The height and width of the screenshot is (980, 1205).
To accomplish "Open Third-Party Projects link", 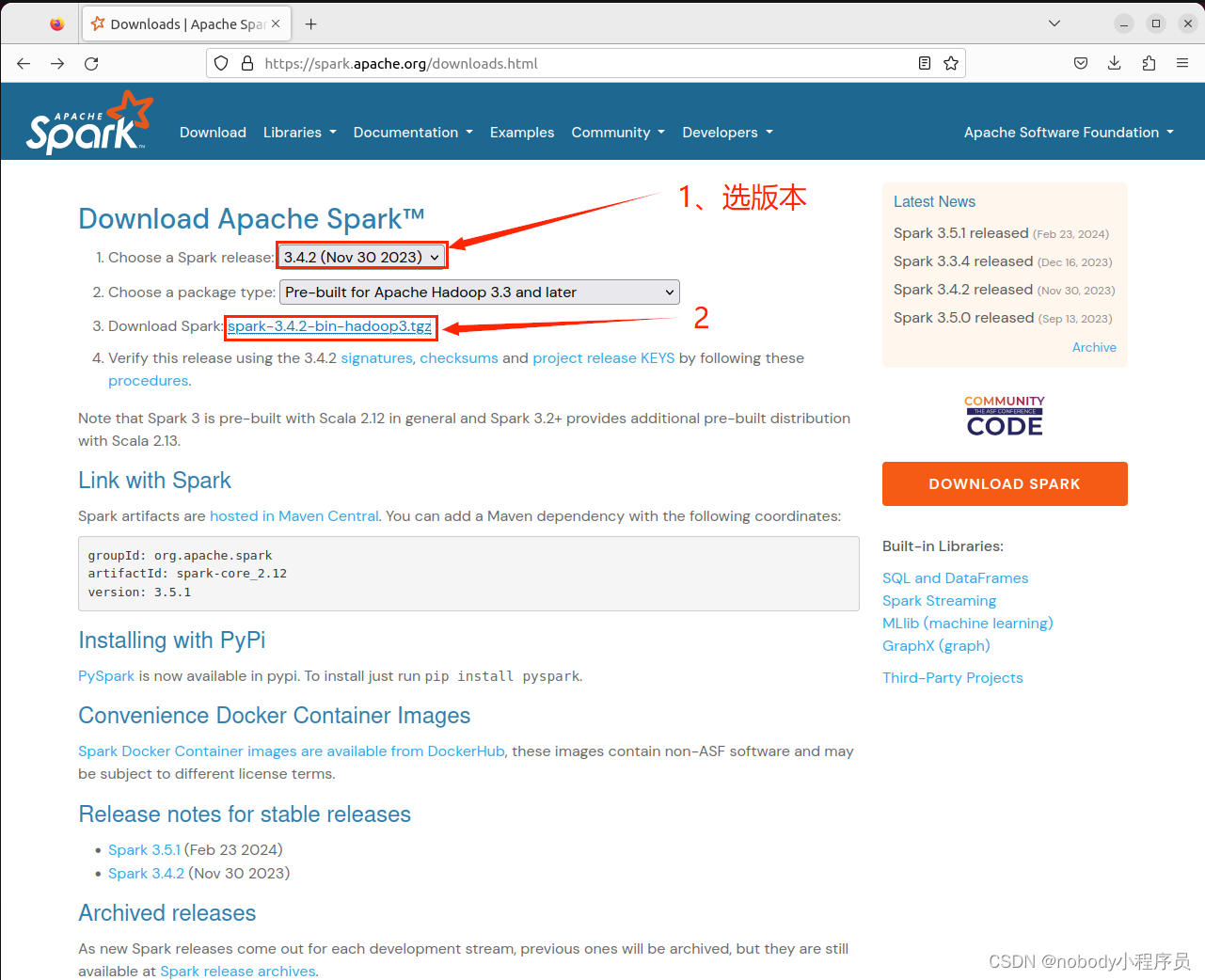I will tap(952, 678).
